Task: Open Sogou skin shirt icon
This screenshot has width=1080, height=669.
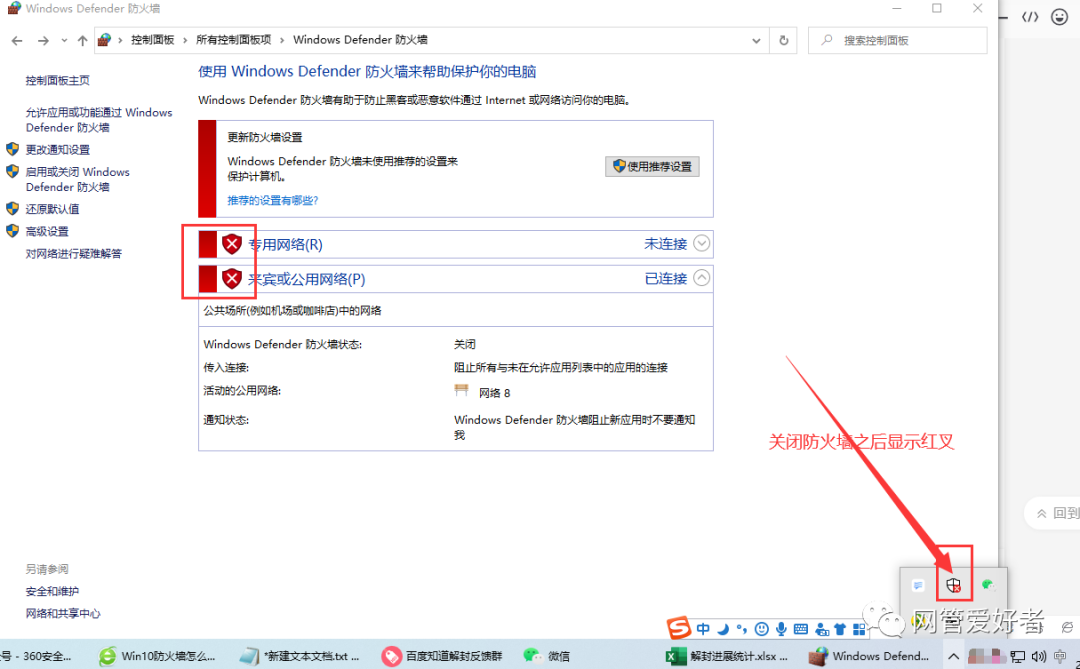Action: point(840,629)
